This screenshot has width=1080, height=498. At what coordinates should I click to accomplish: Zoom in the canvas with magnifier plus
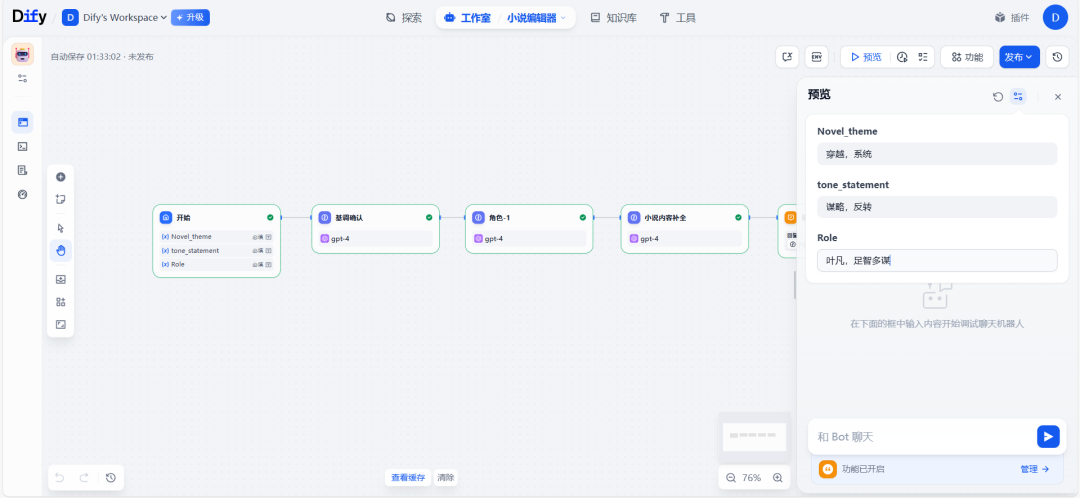pyautogui.click(x=778, y=478)
